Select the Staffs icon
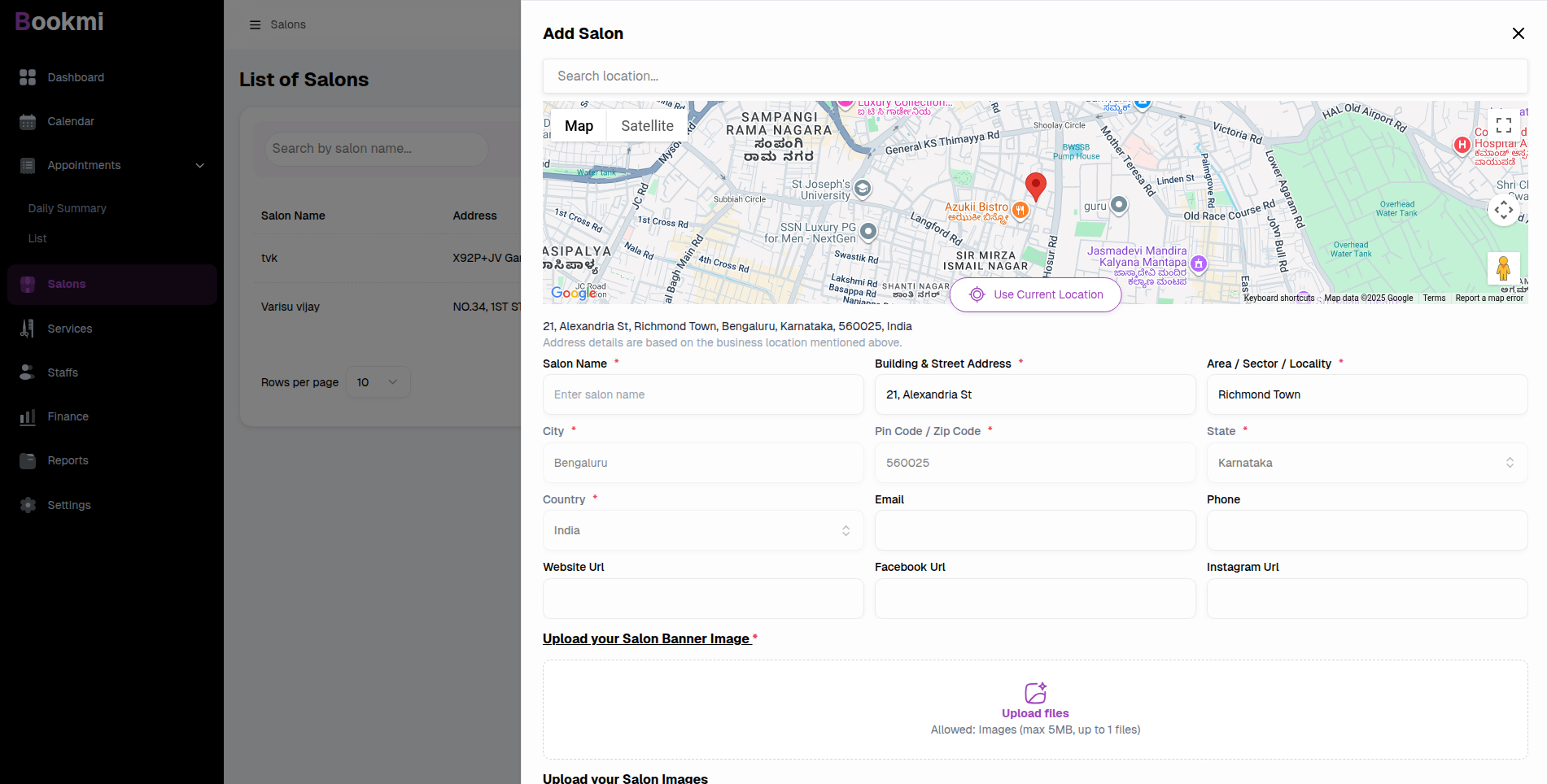Screen dimensions: 1547x784 pyautogui.click(x=28, y=372)
